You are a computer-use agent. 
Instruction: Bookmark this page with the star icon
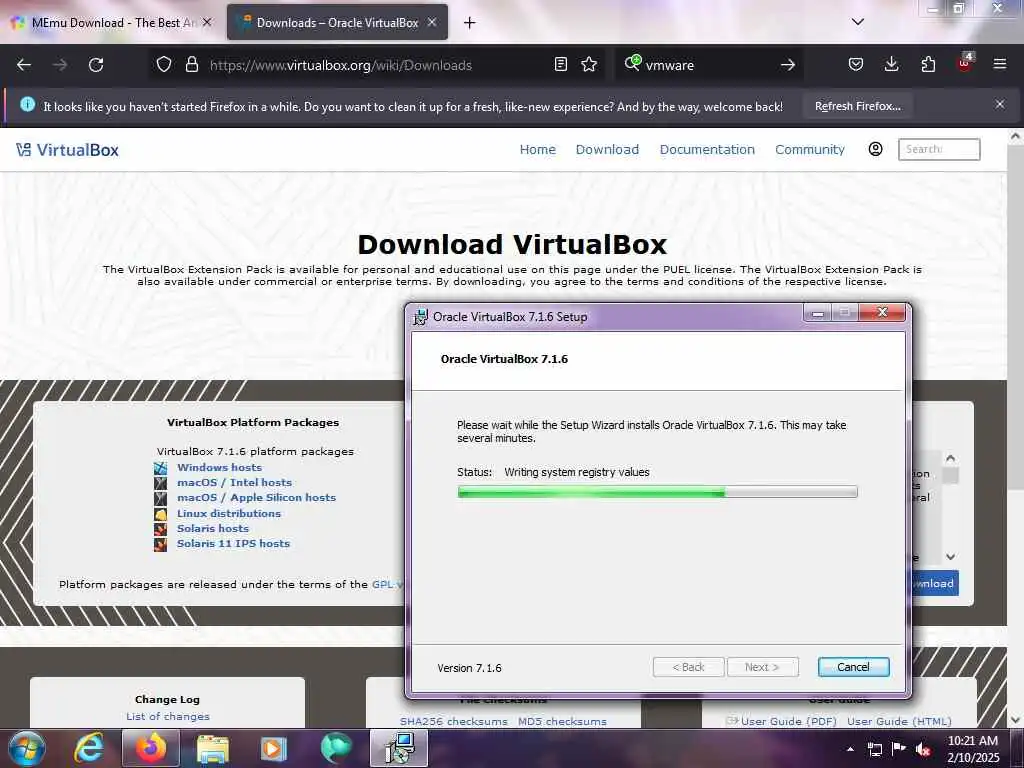click(589, 65)
